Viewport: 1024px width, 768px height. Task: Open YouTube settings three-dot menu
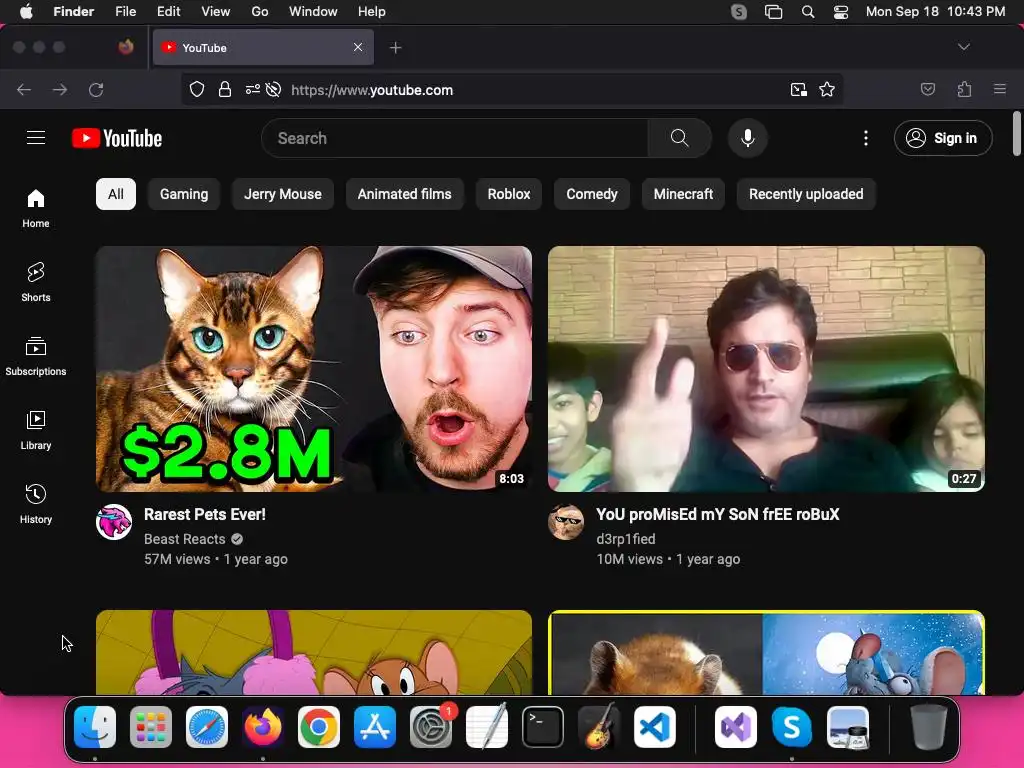pyautogui.click(x=865, y=138)
